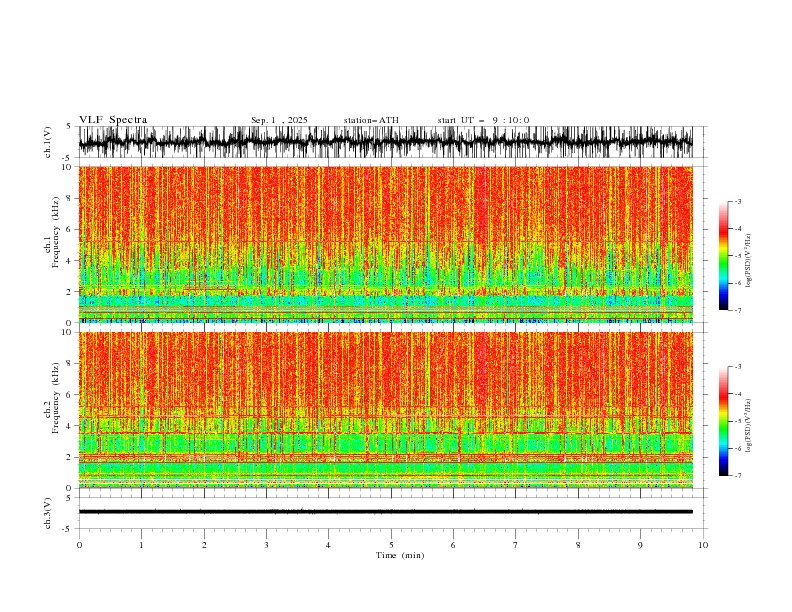Click the "-5" label on the ch.2 color bar
This screenshot has width=792, height=612.
[737, 421]
